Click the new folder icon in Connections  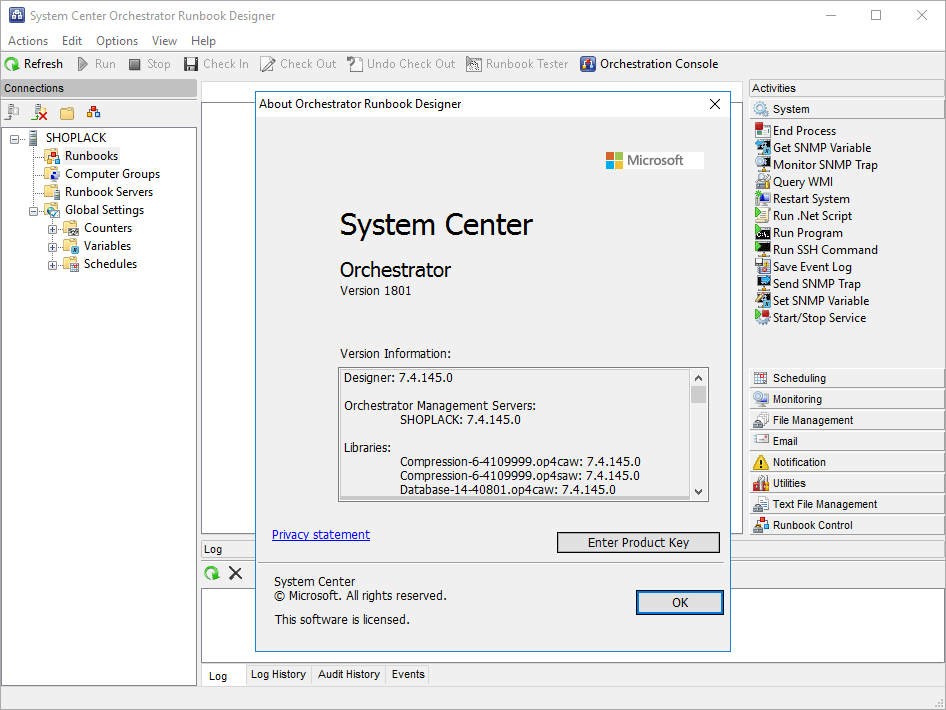tap(67, 113)
